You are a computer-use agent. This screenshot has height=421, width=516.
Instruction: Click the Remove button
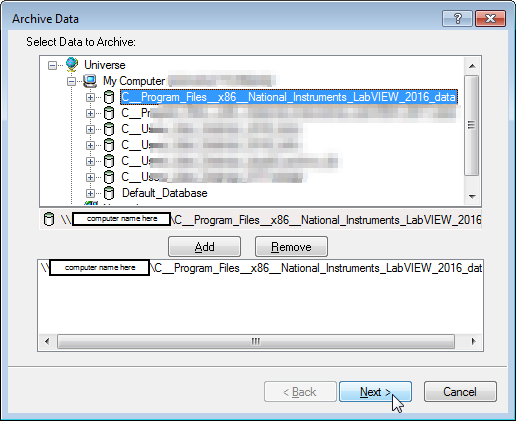291,247
